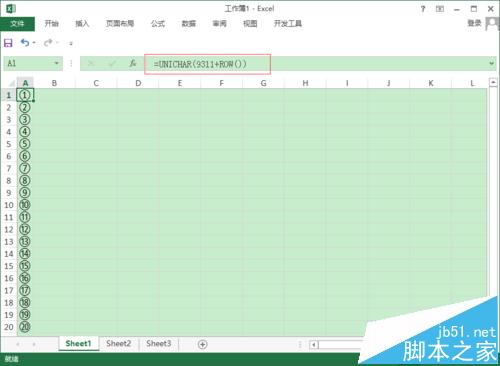500x366 pixels.
Task: Click the Excel application icon
Action: [11, 9]
